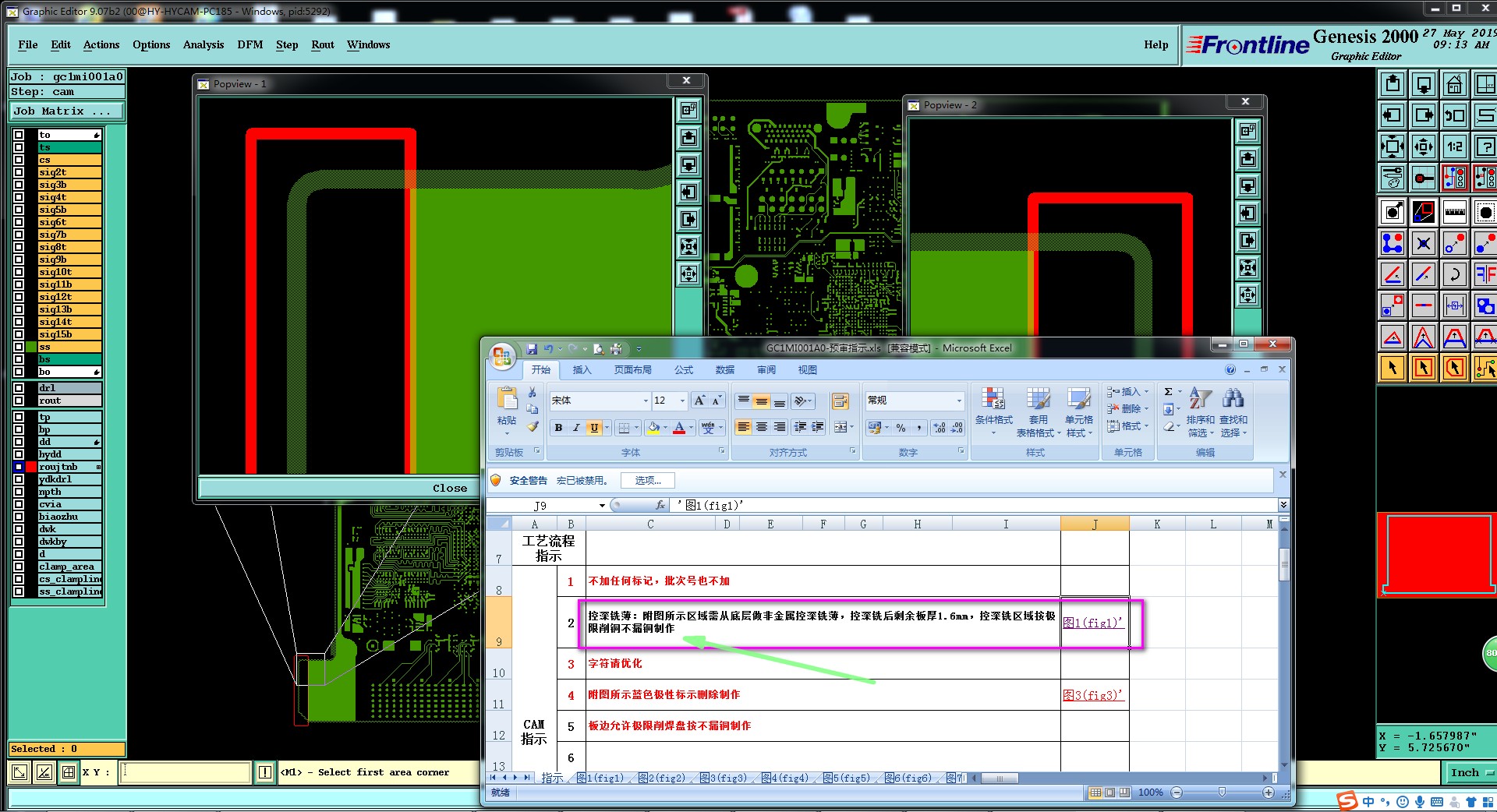Click the tools and palette settings icon

(1393, 178)
